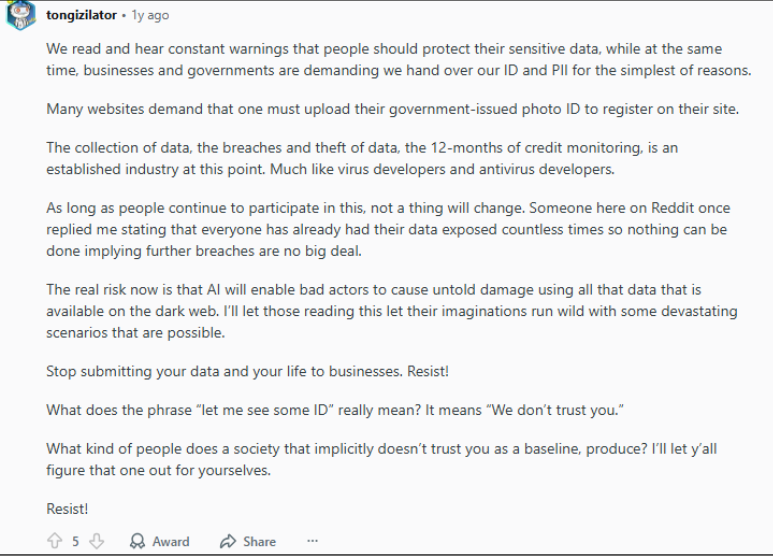Click the final standalone "Resist!" line

tap(67, 508)
